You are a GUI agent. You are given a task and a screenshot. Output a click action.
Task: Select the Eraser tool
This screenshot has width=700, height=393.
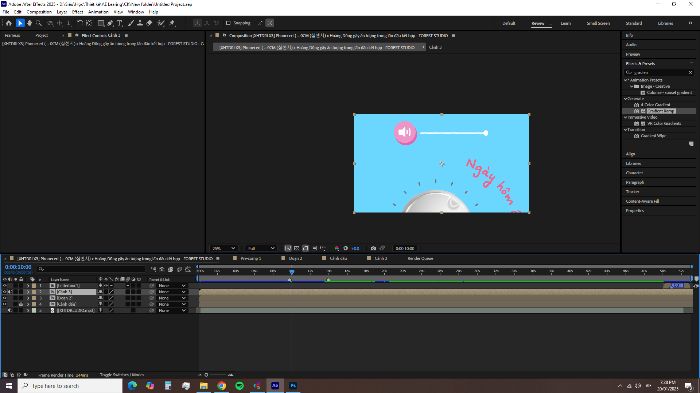pos(150,23)
